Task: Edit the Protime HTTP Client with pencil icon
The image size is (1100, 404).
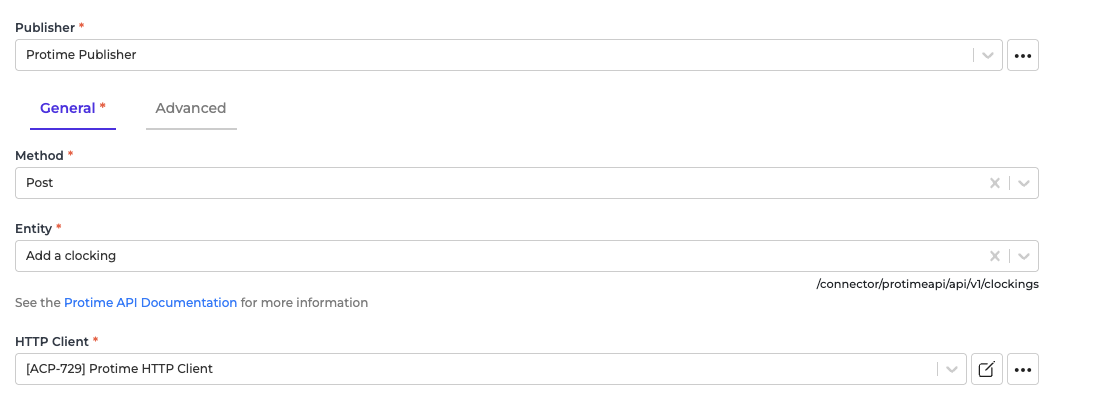Action: (986, 369)
